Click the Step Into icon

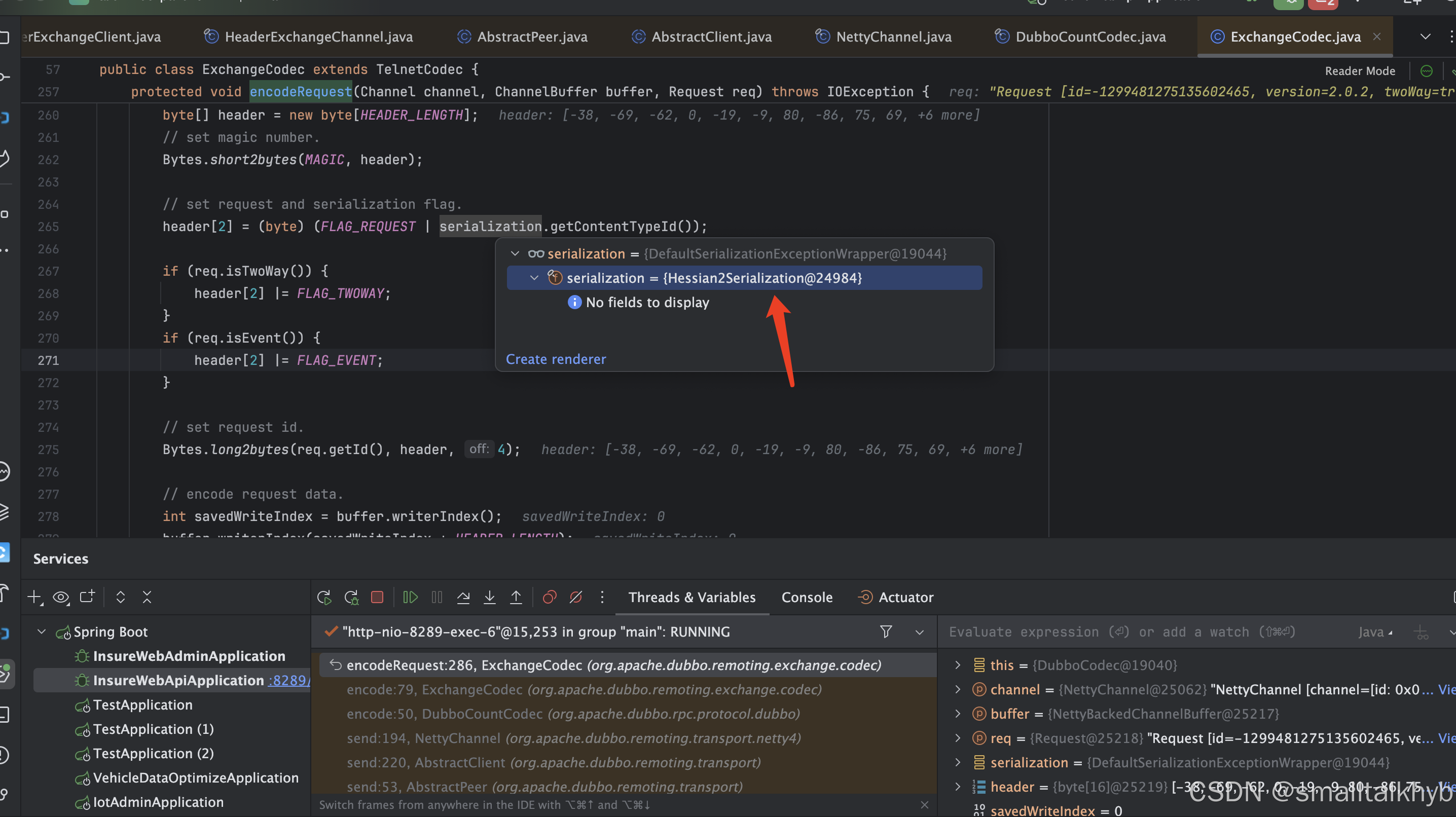click(x=490, y=597)
